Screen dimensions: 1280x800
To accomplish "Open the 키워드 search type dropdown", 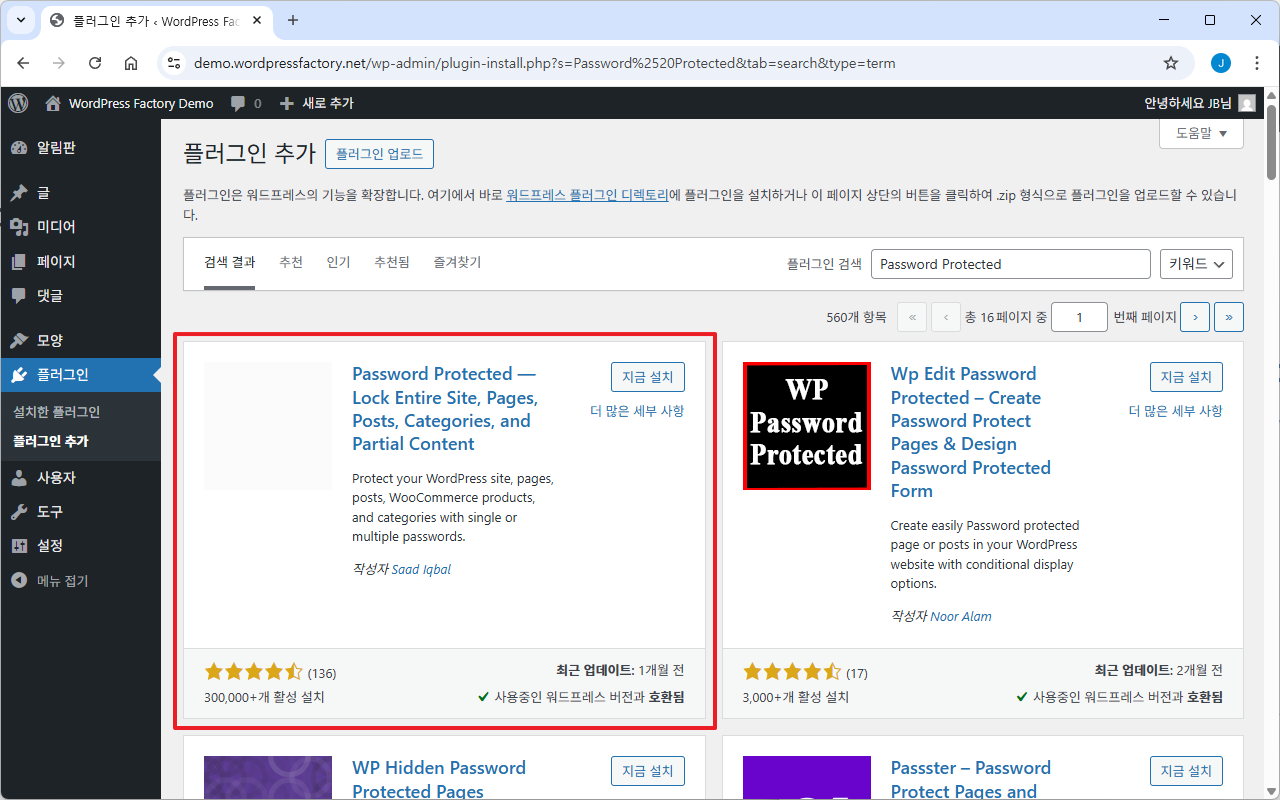I will [1196, 264].
